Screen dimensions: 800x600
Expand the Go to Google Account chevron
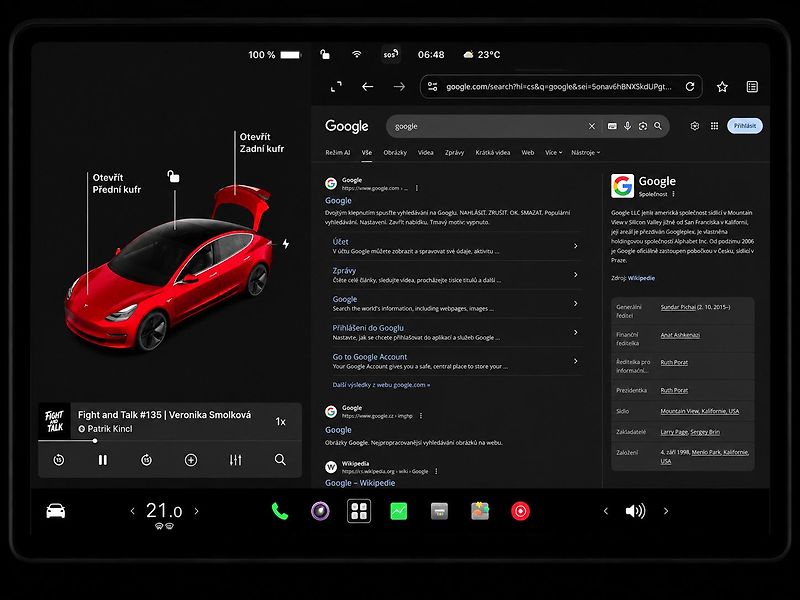[x=576, y=361]
